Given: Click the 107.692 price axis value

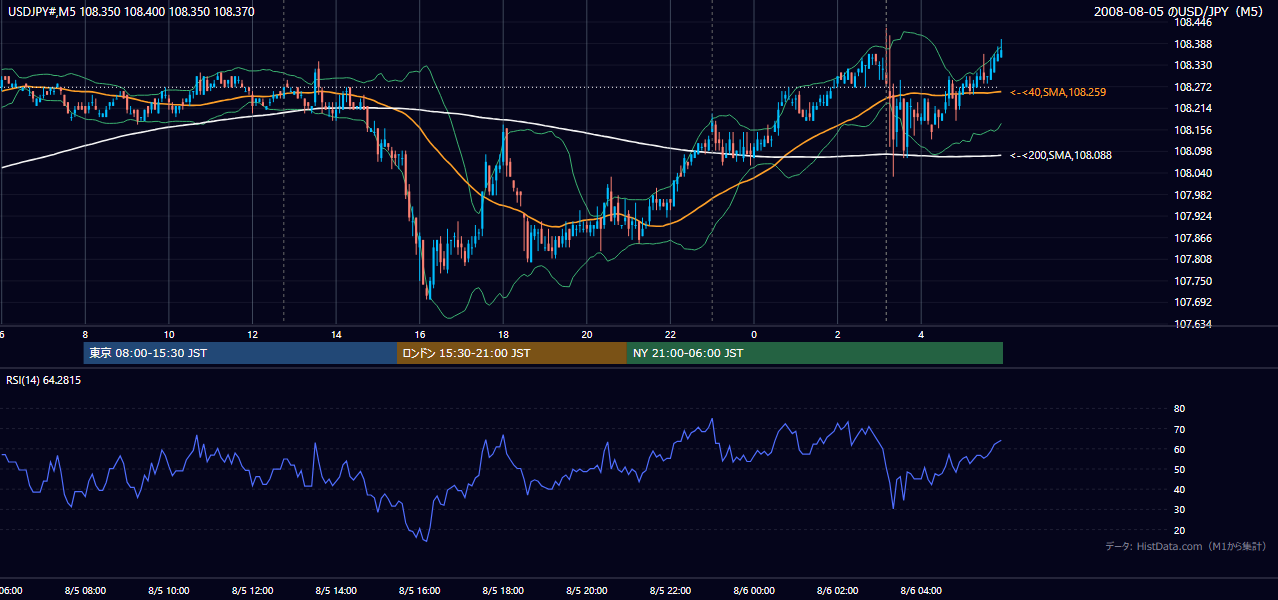Looking at the screenshot, I should (1191, 302).
